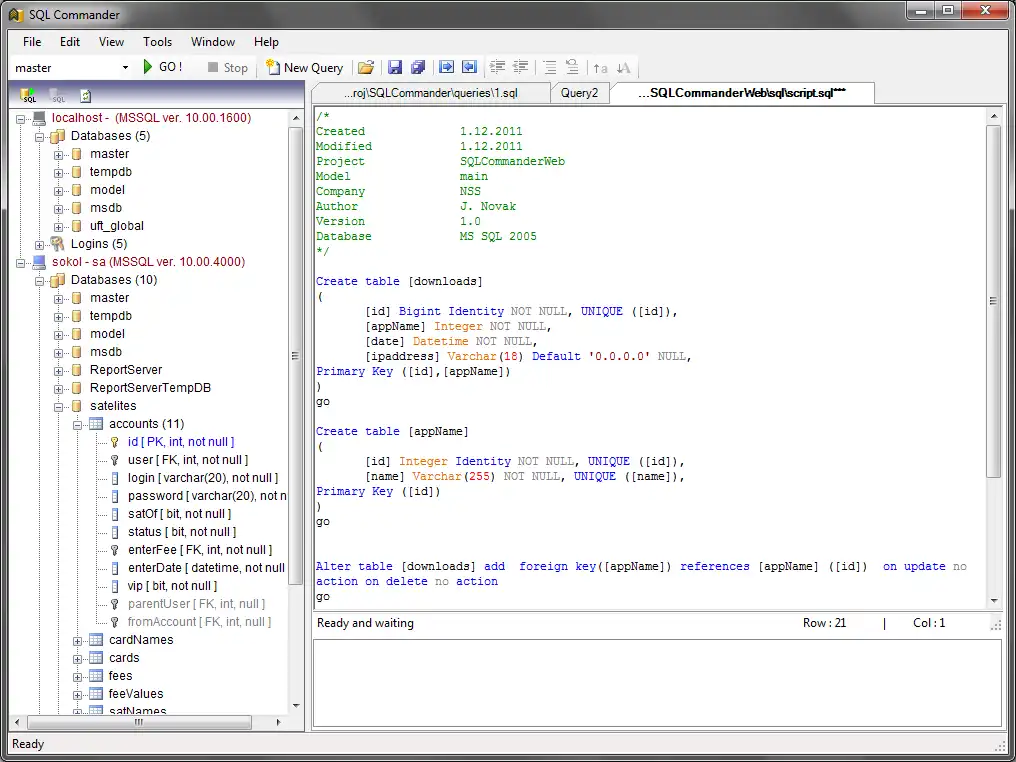This screenshot has width=1016, height=762.
Task: Click the New Query button
Action: 304,67
